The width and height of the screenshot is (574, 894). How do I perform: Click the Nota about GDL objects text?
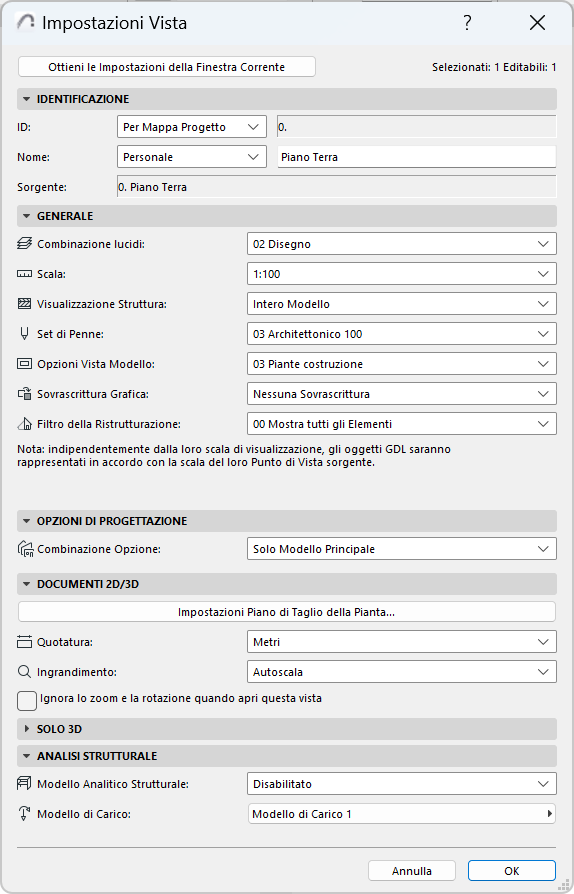234,456
